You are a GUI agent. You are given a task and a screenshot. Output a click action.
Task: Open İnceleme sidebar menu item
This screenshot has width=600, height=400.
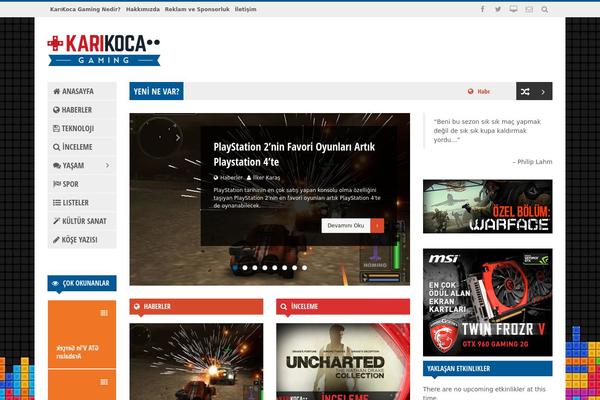coord(82,147)
